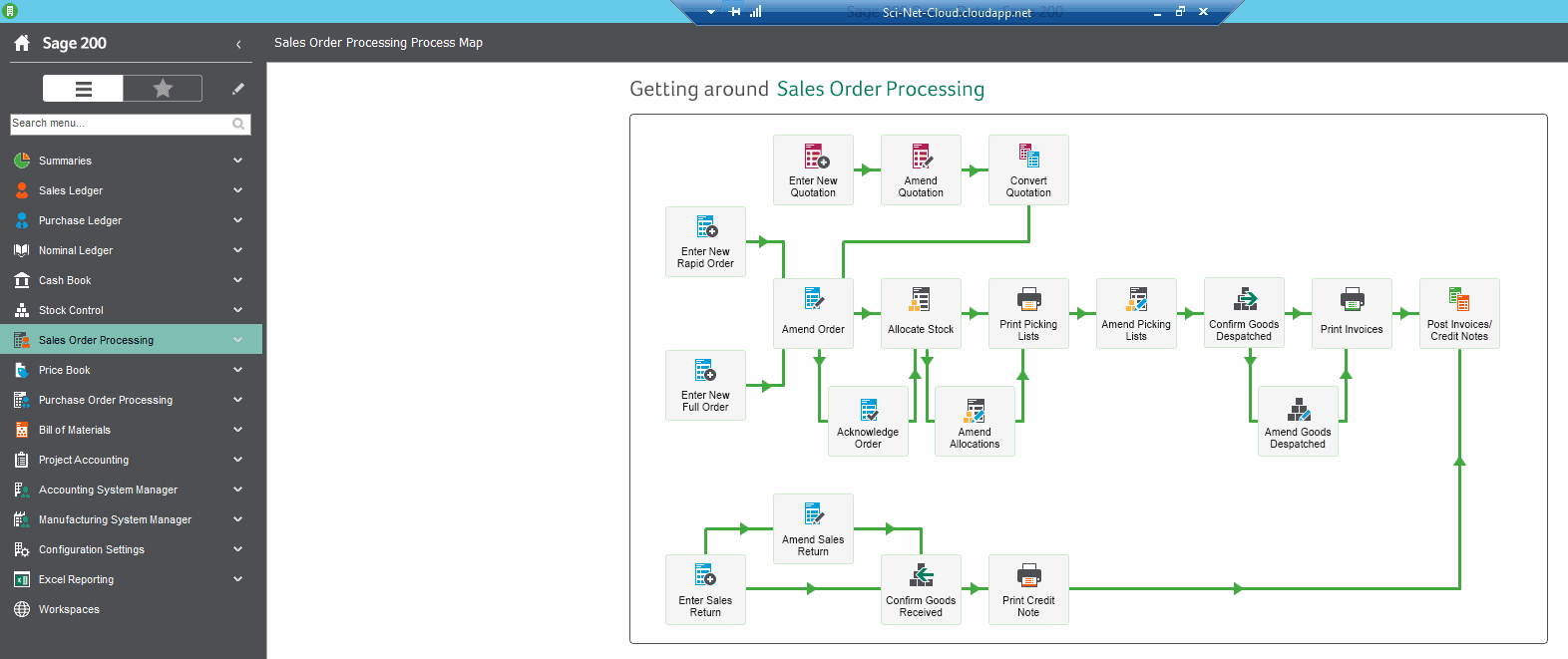Viewport: 1568px width, 659px height.
Task: Open Enter New Rapid Order
Action: tap(705, 241)
